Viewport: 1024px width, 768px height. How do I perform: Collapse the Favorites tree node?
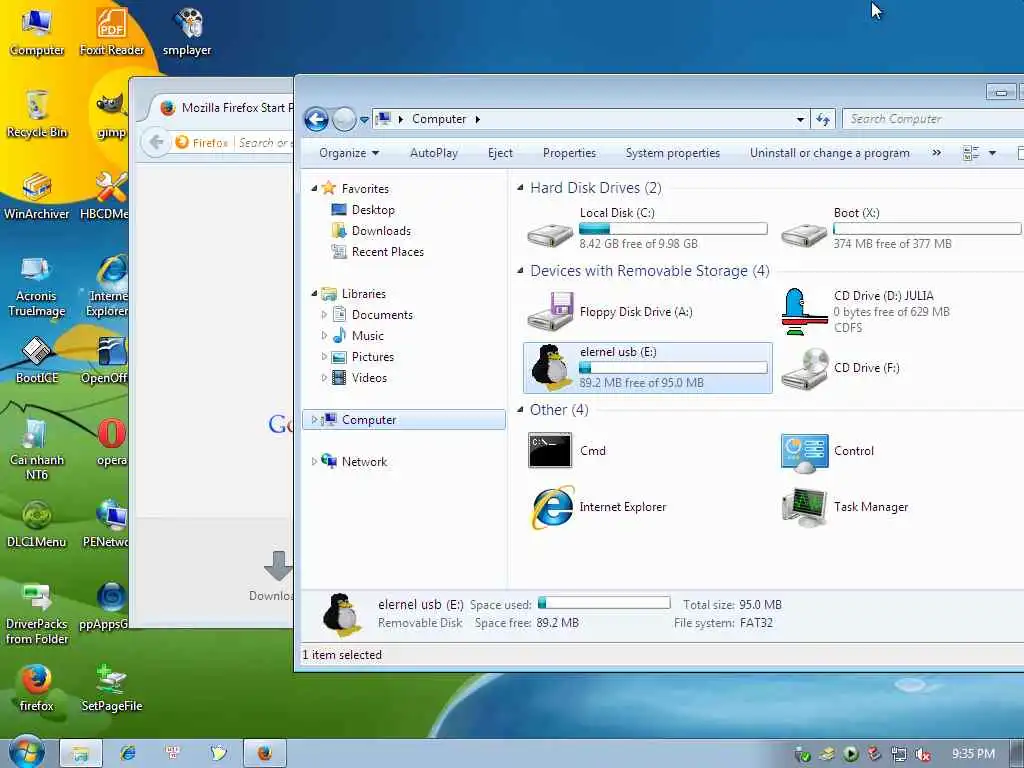314,189
